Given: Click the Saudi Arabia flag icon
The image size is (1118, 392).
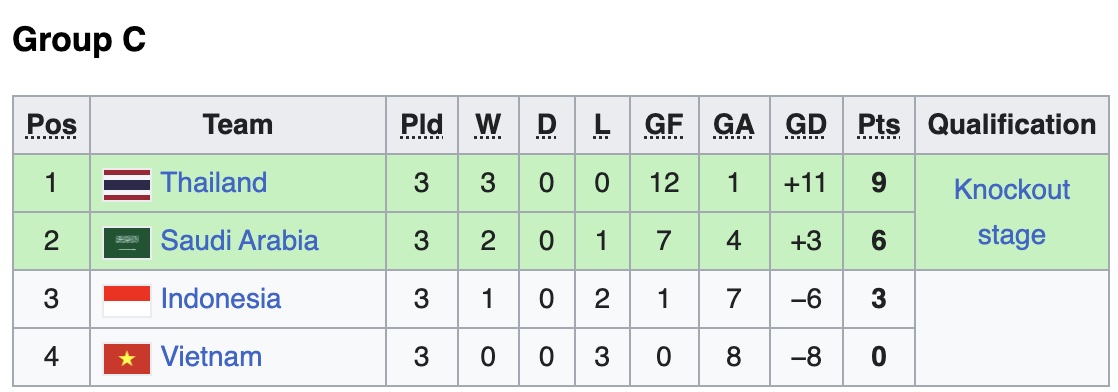Looking at the screenshot, I should tap(127, 242).
